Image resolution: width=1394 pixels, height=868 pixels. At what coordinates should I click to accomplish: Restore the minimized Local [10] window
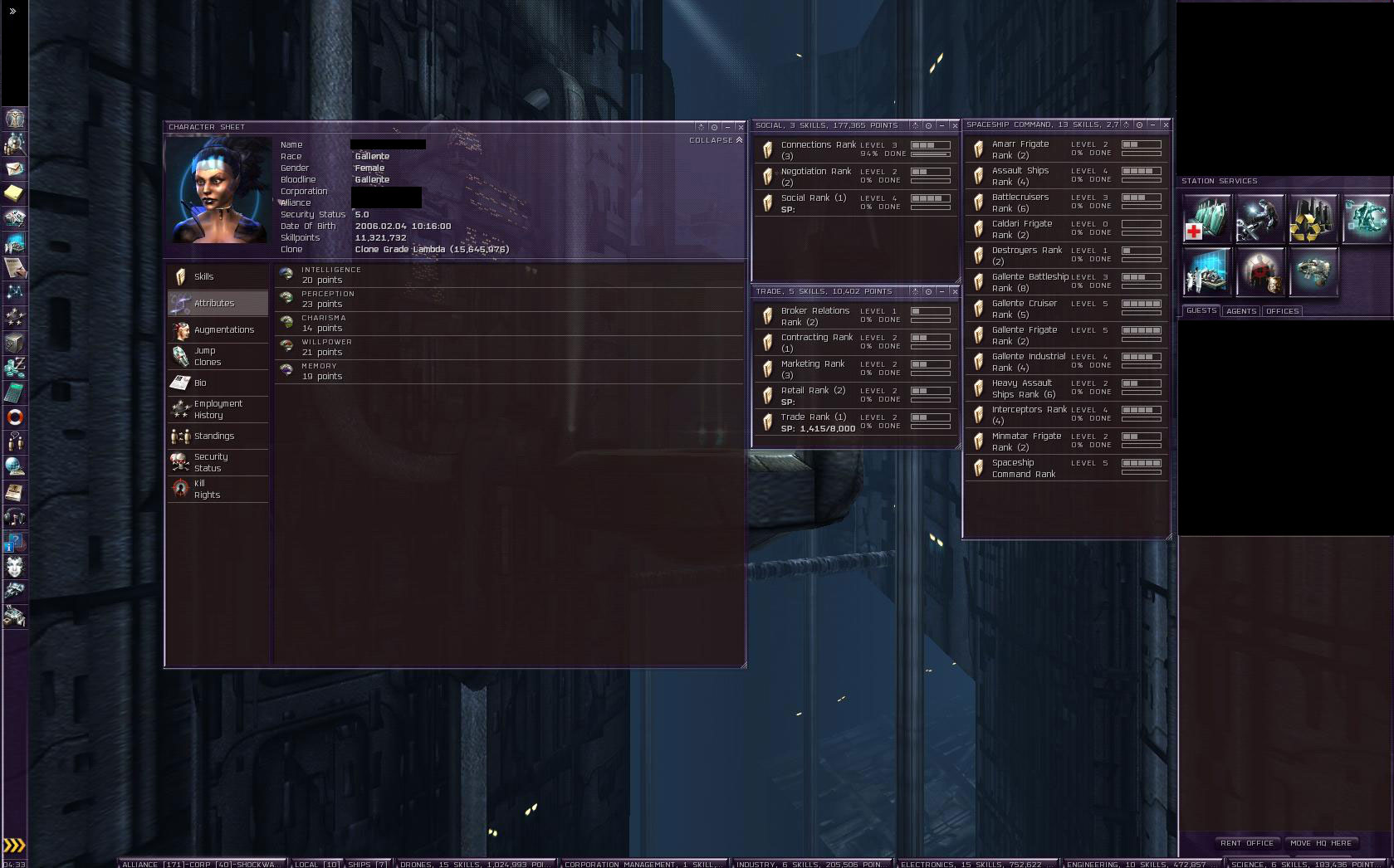(x=317, y=863)
